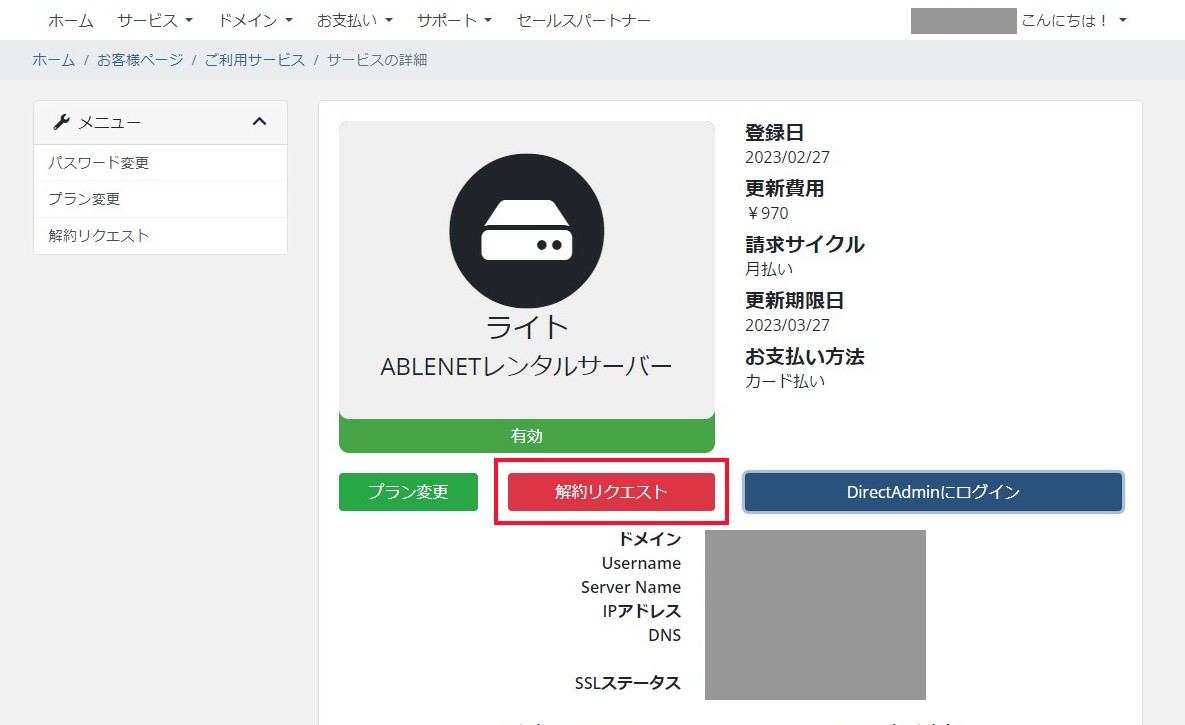Select パスワード変更 in sidebar menu
Image resolution: width=1185 pixels, height=725 pixels.
click(99, 163)
